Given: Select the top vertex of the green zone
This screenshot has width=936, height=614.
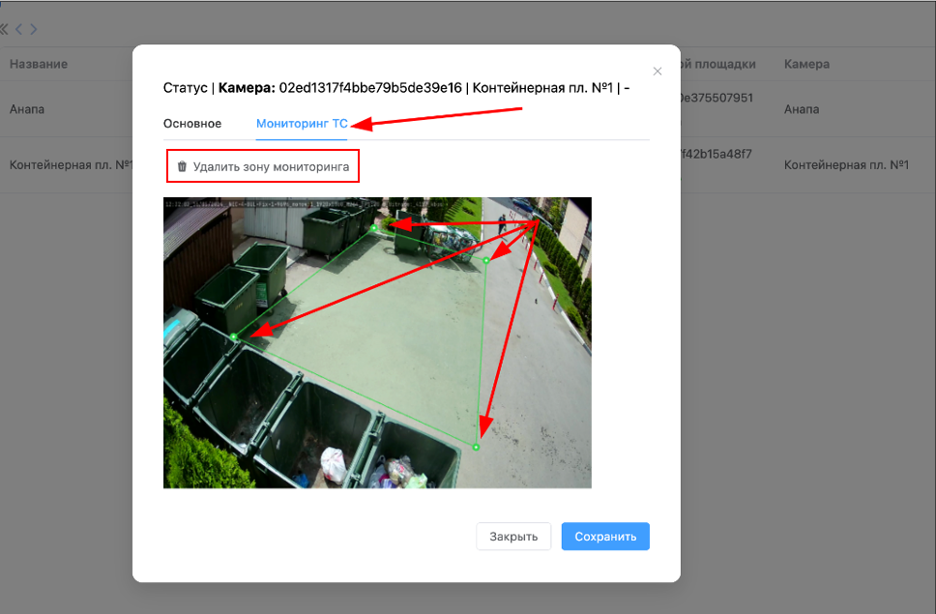Looking at the screenshot, I should [374, 228].
